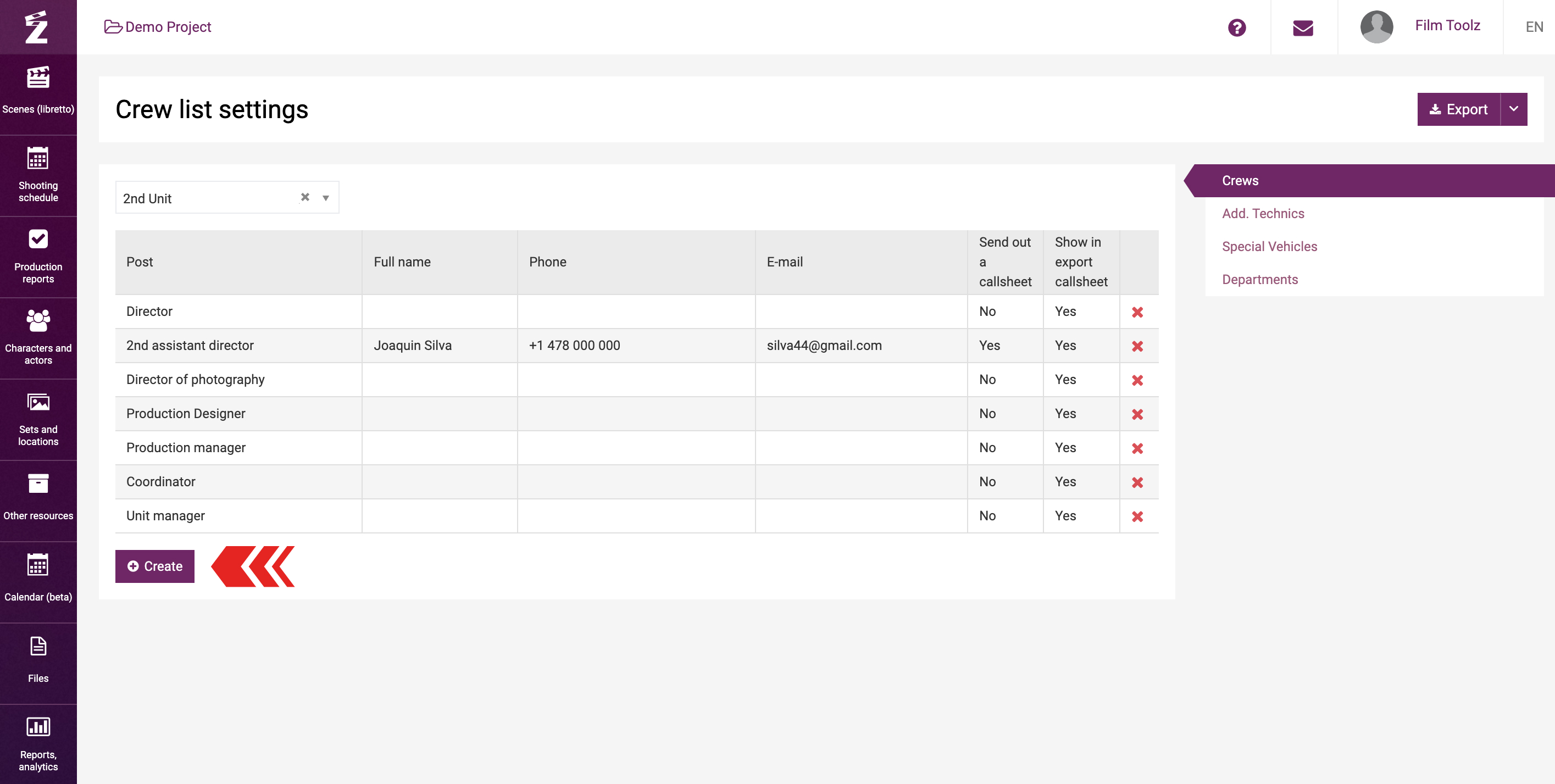
Task: Open the Film Toolz user menu
Action: pos(1447,25)
